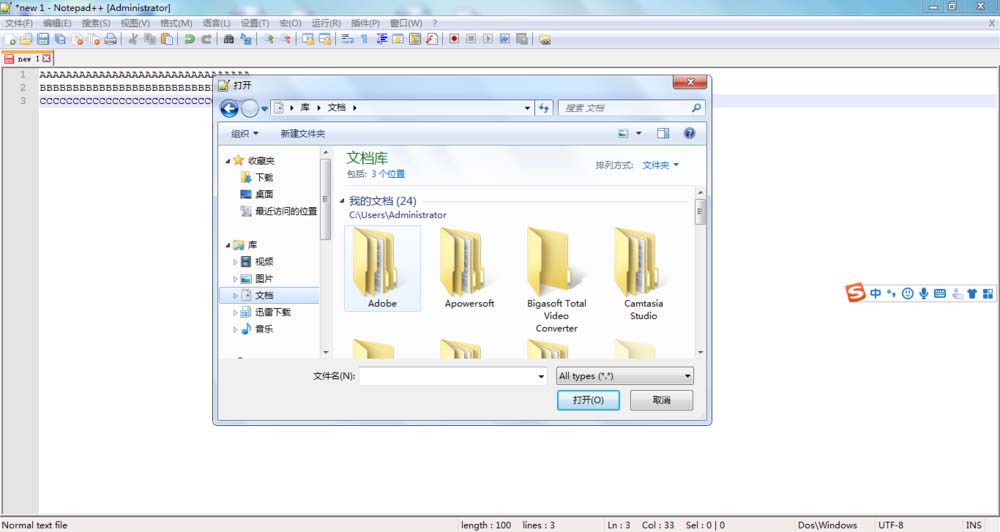The height and width of the screenshot is (532, 1000).
Task: Click the blue Back arrow in dialog
Action: 230,108
